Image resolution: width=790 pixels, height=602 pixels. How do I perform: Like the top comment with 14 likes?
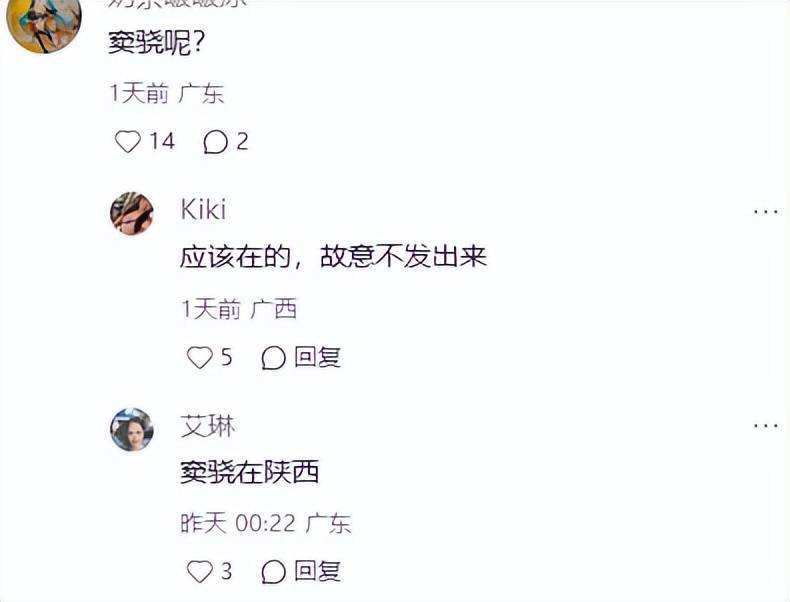tap(128, 142)
